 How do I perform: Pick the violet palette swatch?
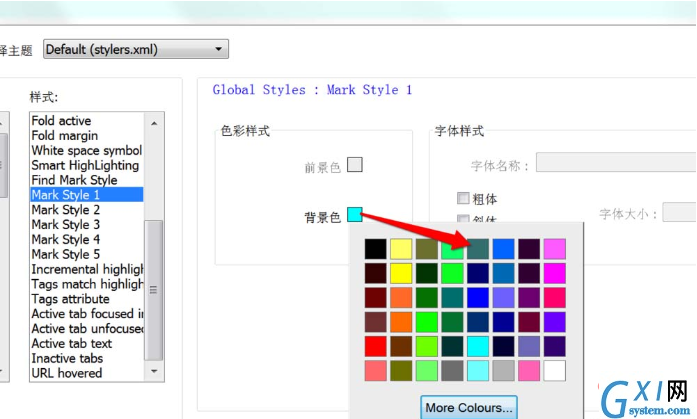554,322
